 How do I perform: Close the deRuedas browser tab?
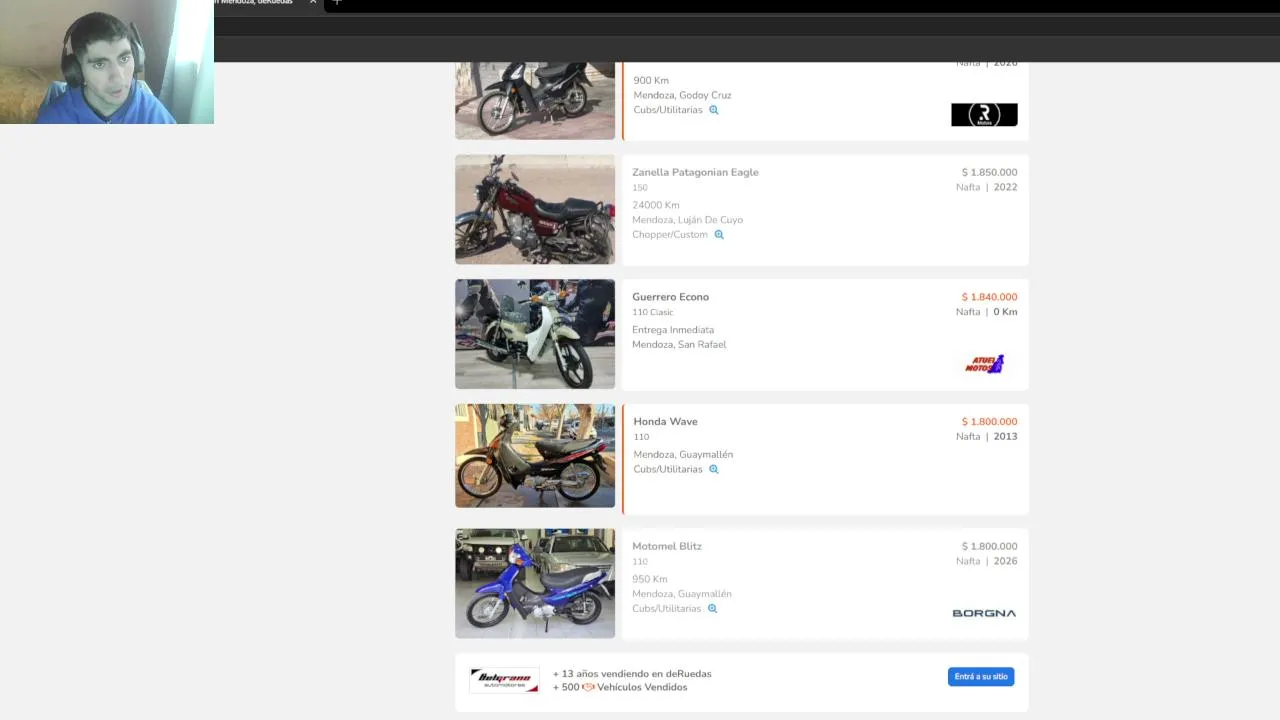pos(313,3)
